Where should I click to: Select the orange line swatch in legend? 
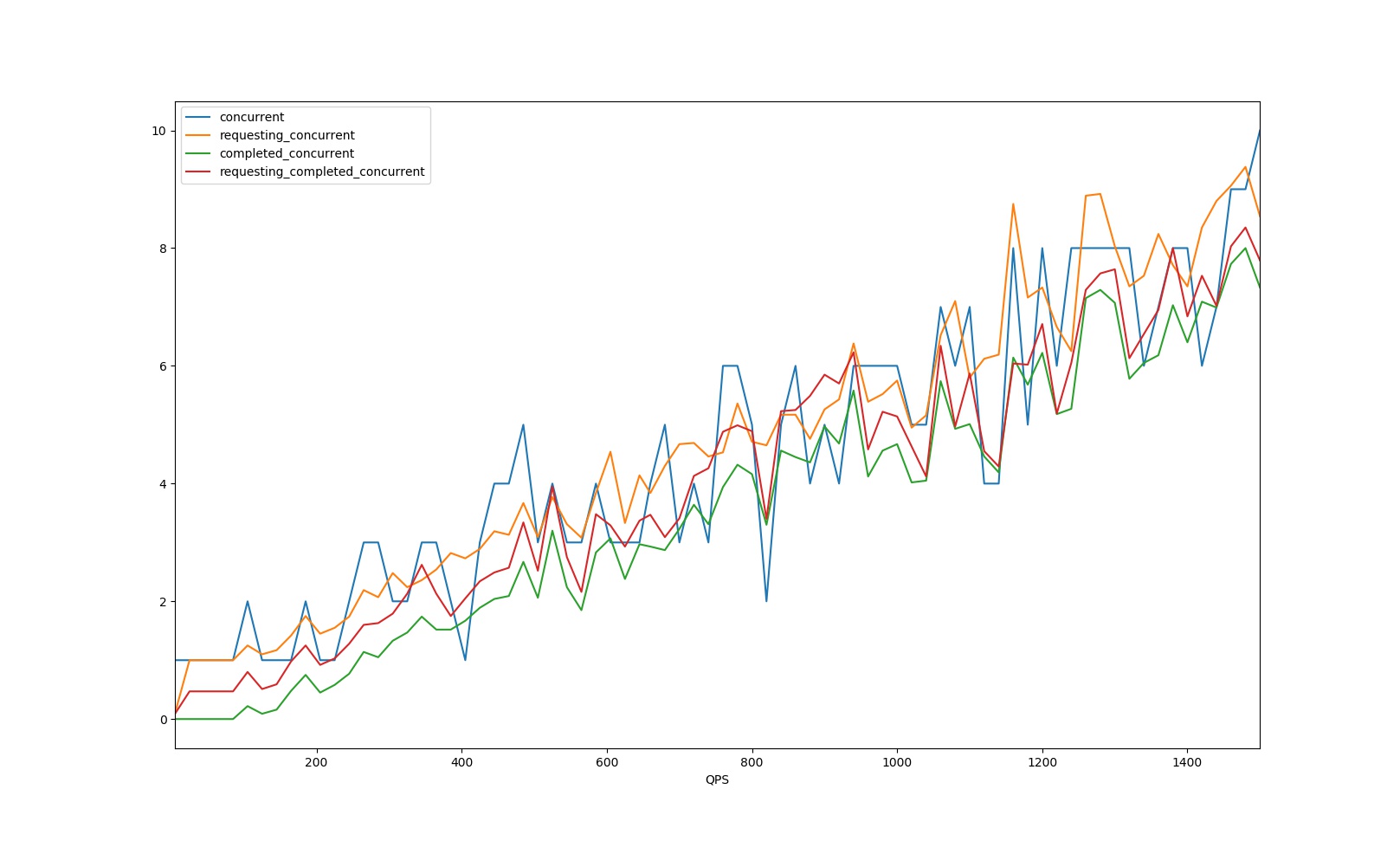click(x=198, y=135)
